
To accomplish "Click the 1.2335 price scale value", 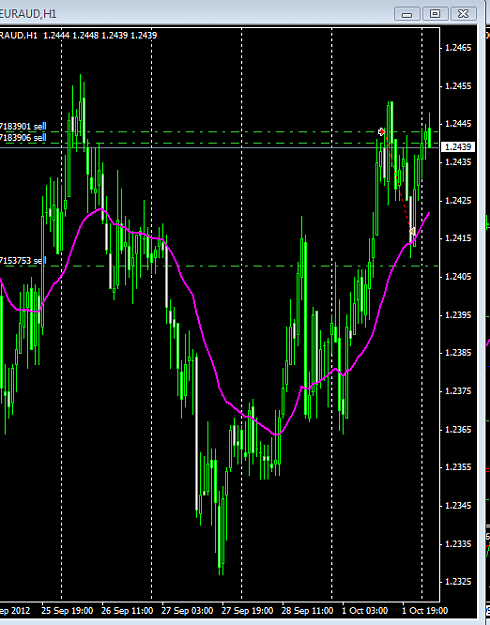I will [458, 544].
